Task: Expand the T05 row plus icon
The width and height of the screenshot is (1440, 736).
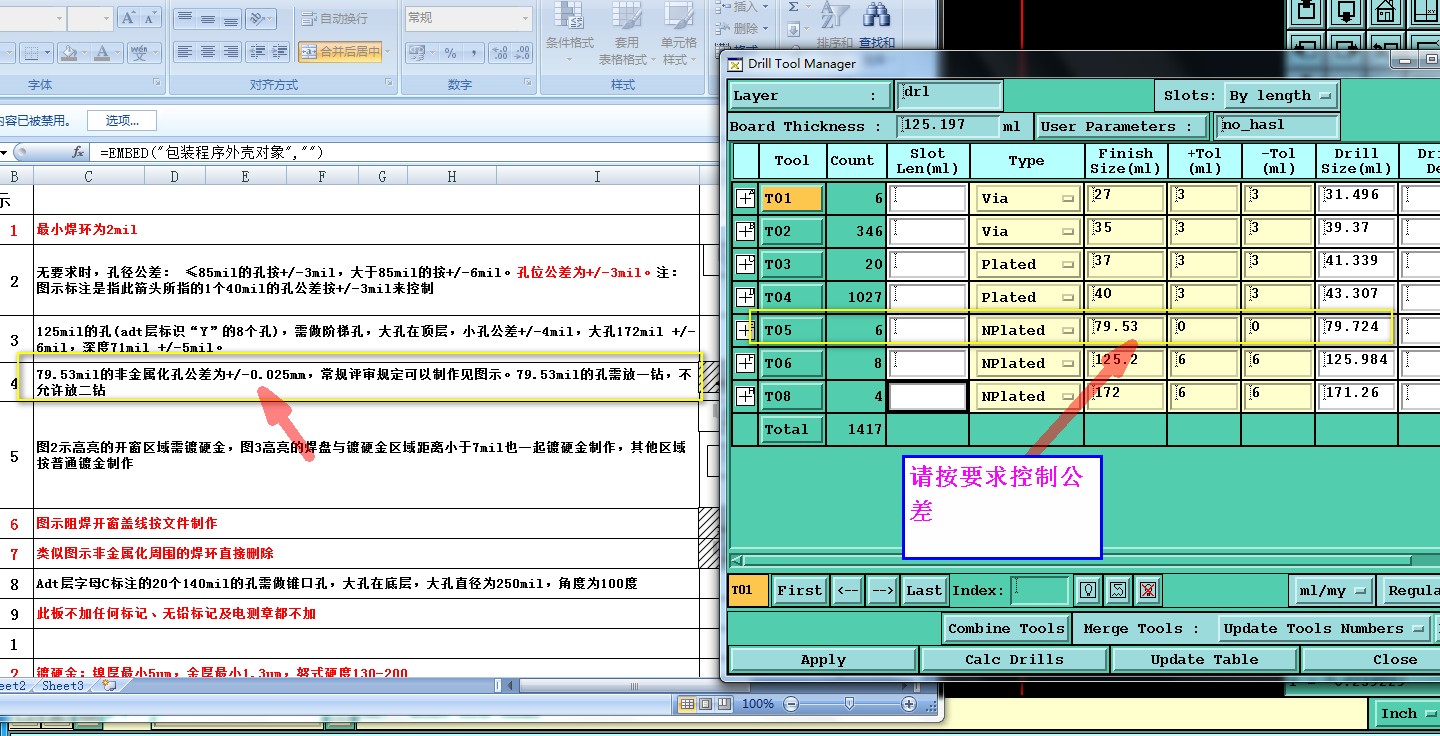Action: (745, 330)
